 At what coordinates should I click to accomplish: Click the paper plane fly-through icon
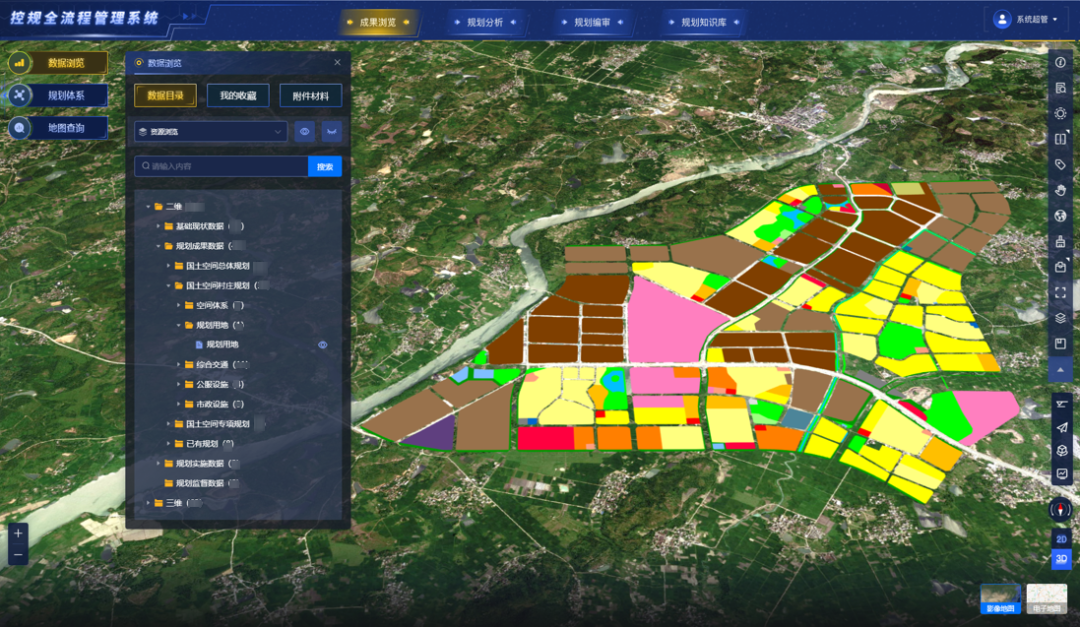[1060, 427]
